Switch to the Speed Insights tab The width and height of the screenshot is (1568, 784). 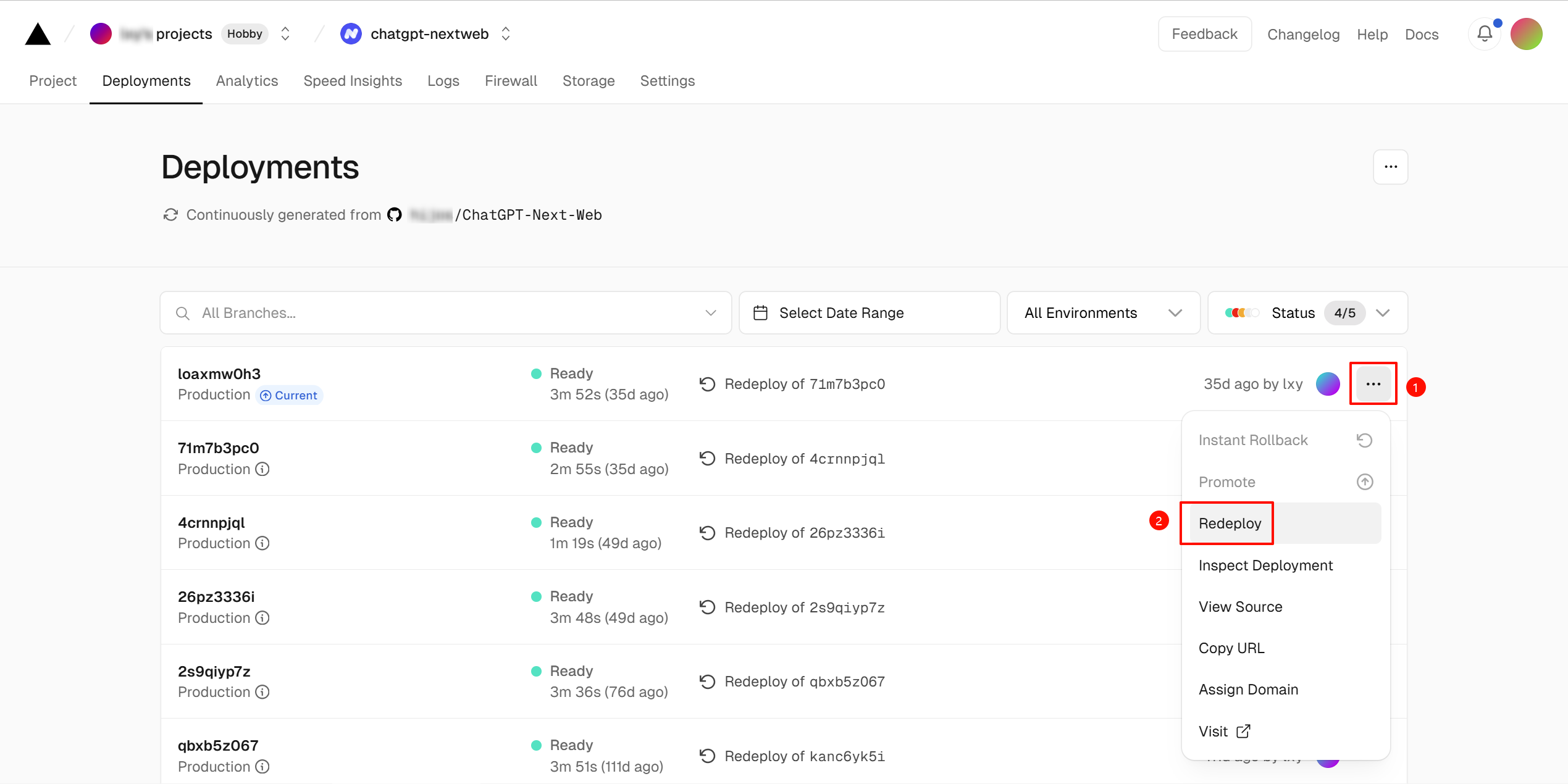click(353, 81)
